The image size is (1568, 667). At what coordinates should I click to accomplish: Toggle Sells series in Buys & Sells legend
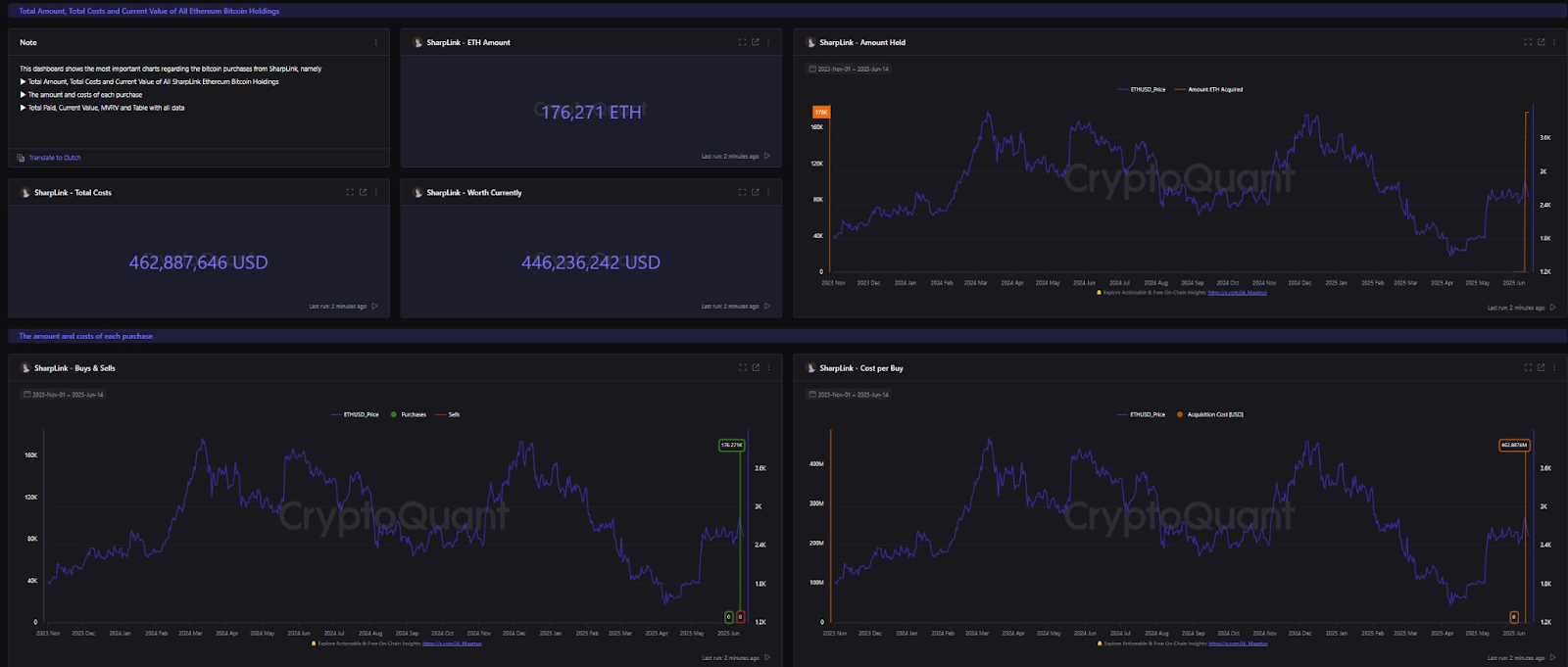(448, 414)
